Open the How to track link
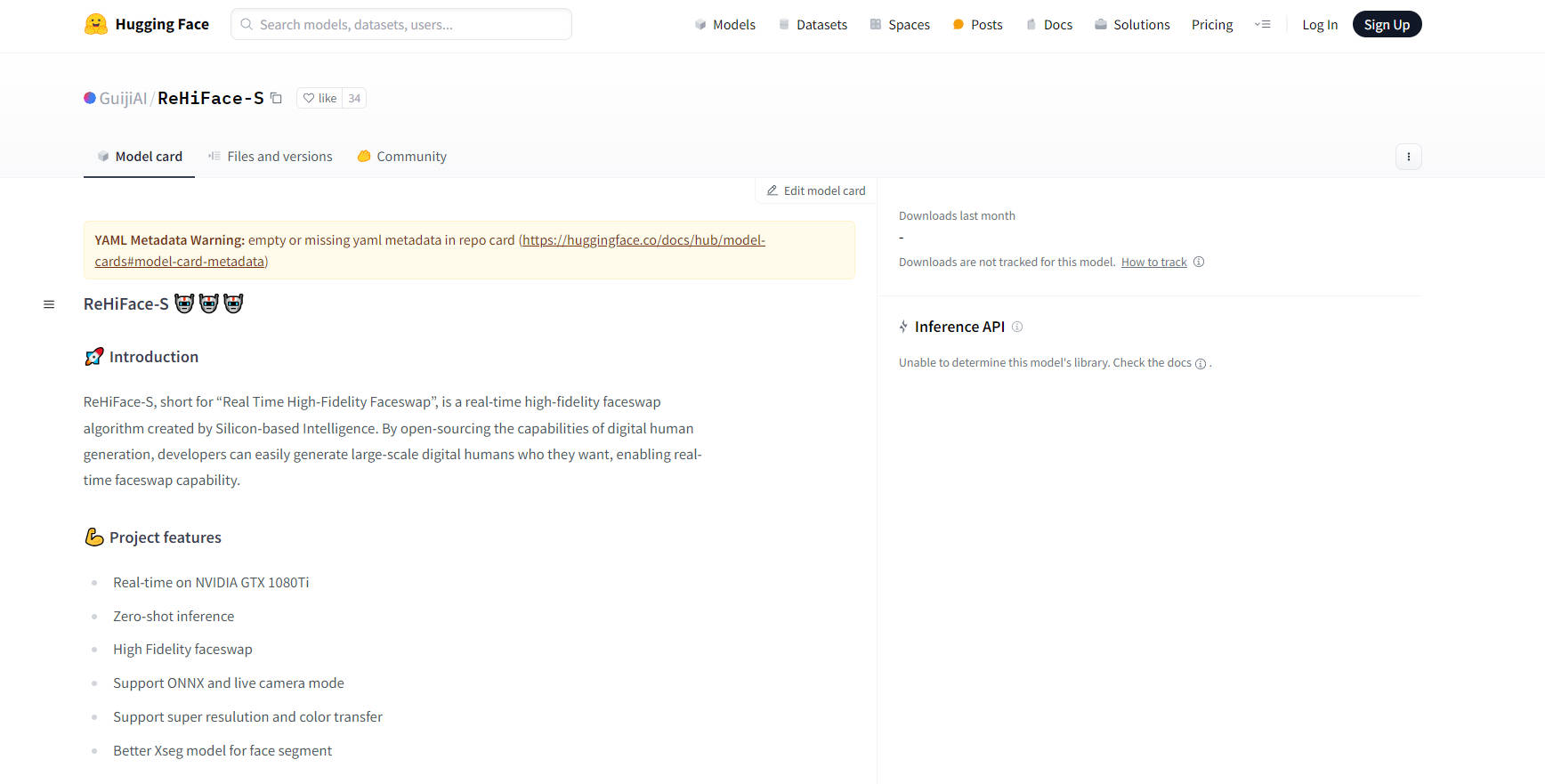Viewport: 1545px width, 784px height. coord(1153,262)
